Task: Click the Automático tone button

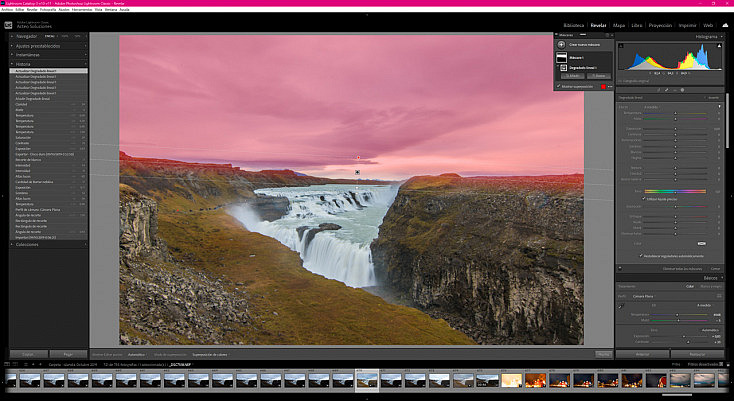Action: click(x=710, y=330)
